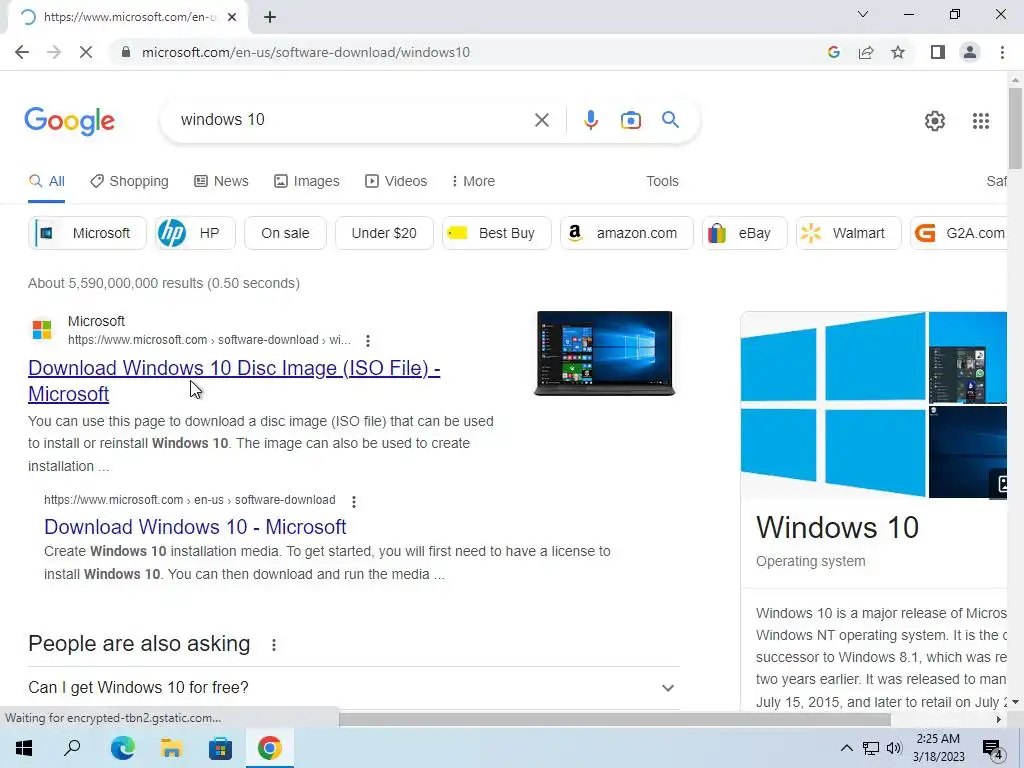Open 'Download Windows 10 - Microsoft' link
This screenshot has width=1024, height=768.
coord(195,527)
